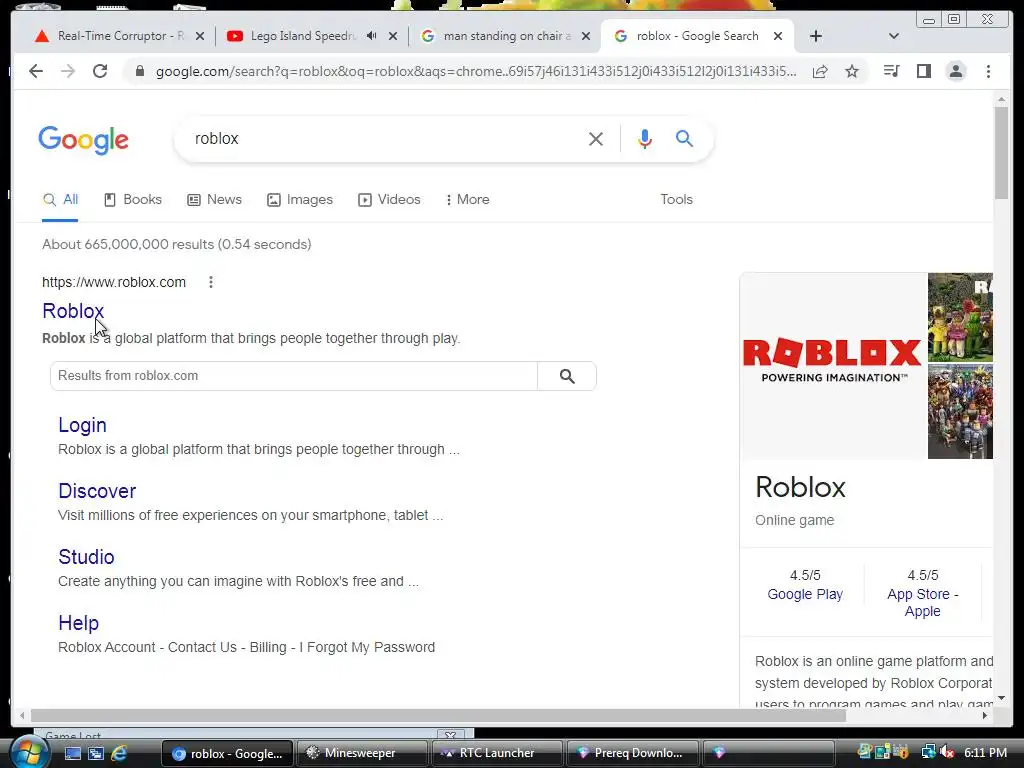1024x768 pixels.
Task: Switch to RTC Launcher in the taskbar
Action: click(x=497, y=753)
